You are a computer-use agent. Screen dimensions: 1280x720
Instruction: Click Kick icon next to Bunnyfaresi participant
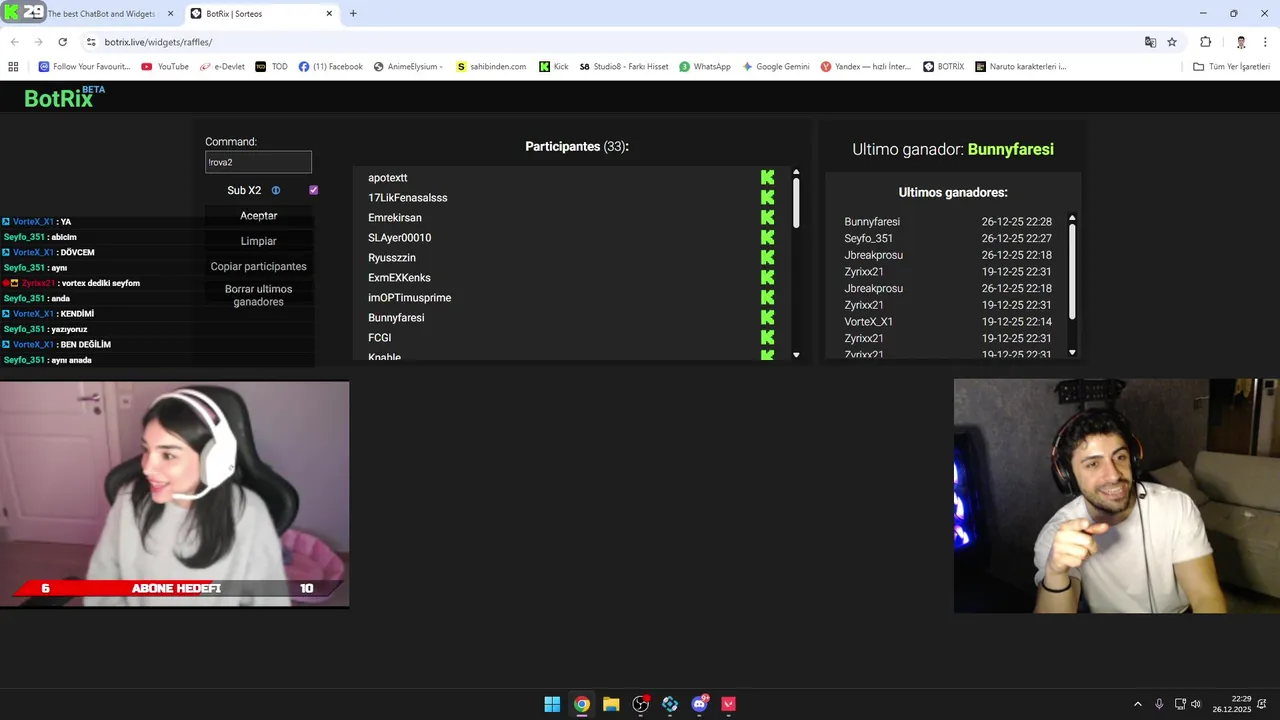[767, 317]
